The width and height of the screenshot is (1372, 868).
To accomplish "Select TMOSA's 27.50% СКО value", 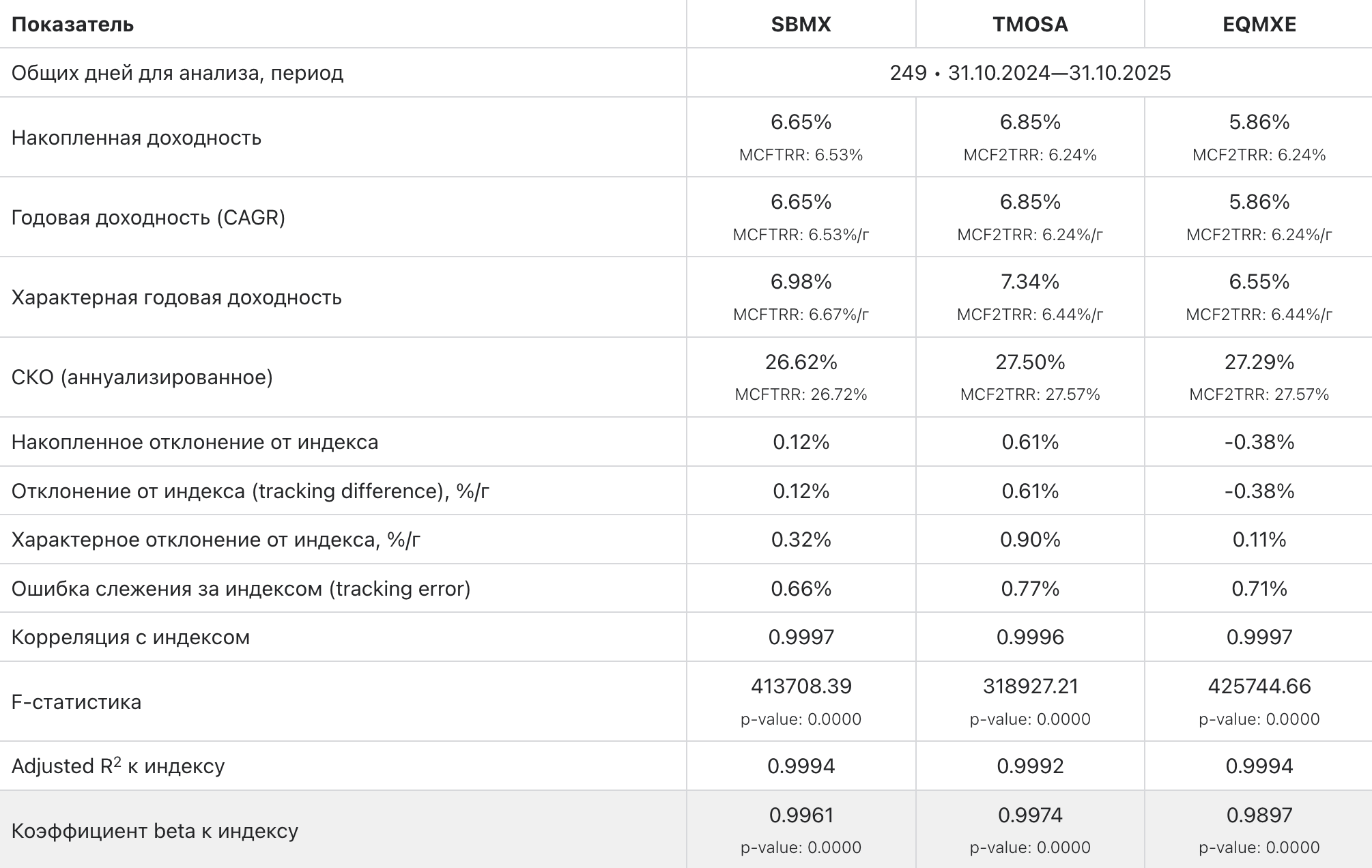I will [1030, 362].
